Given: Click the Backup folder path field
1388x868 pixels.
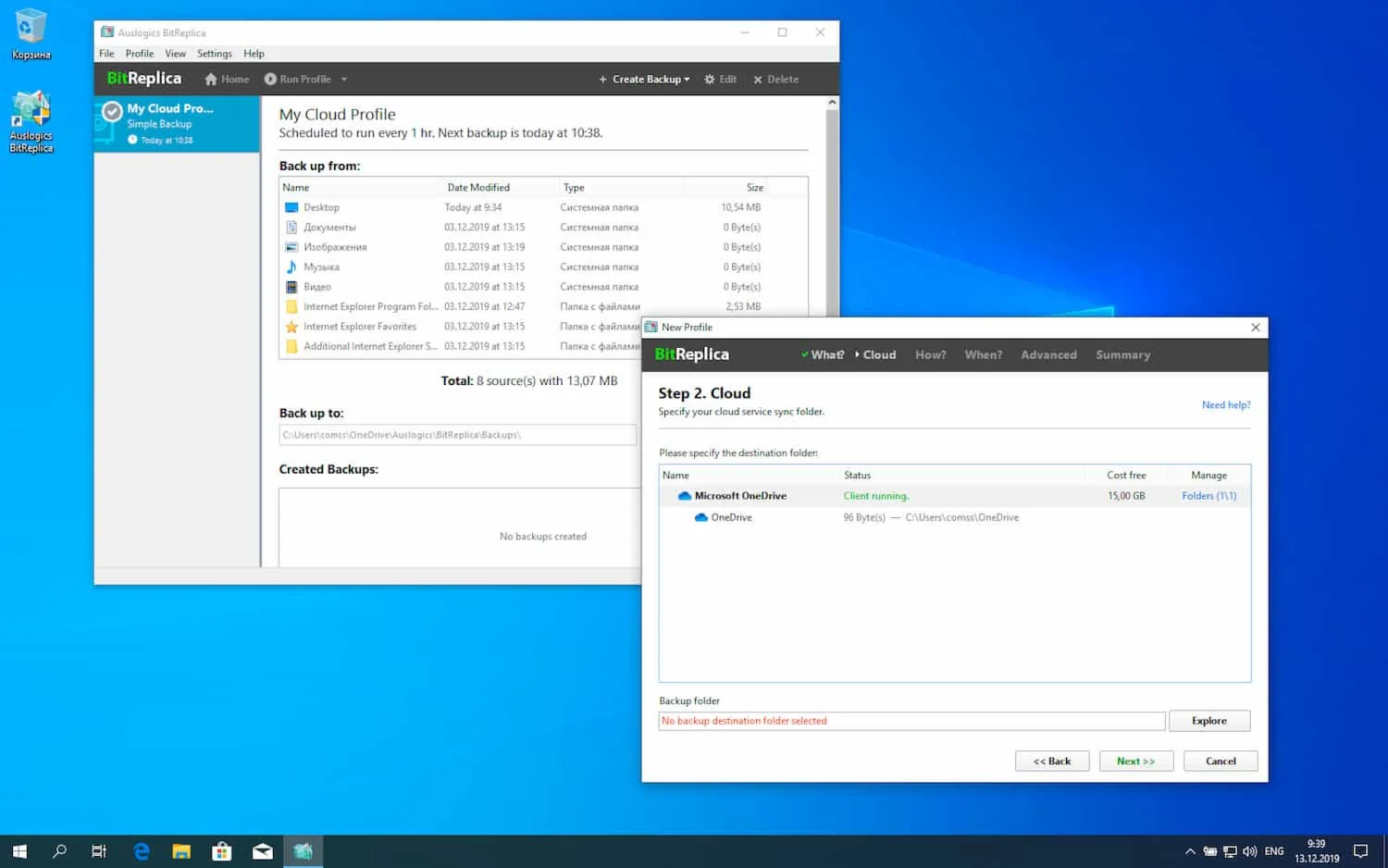Looking at the screenshot, I should (911, 721).
